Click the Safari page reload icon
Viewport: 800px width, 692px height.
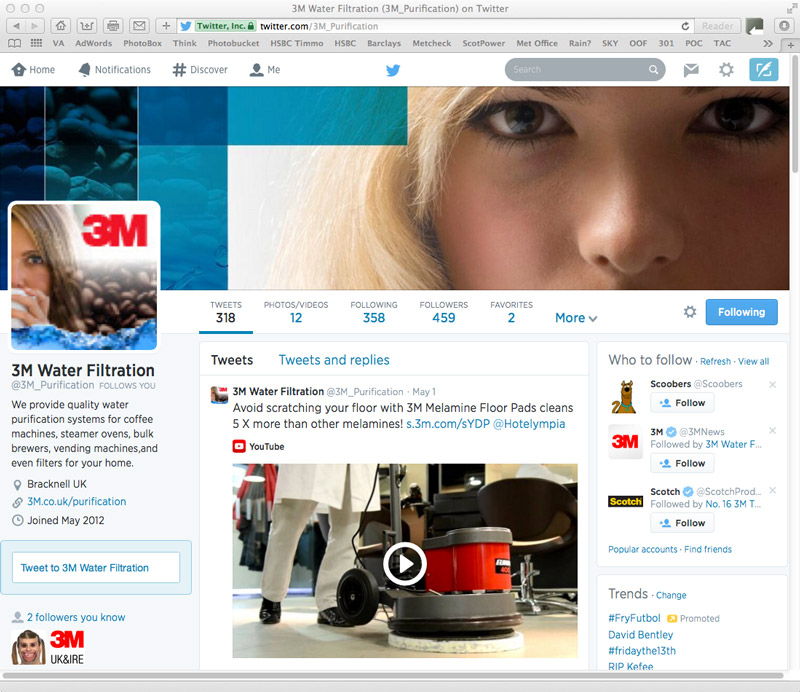685,26
